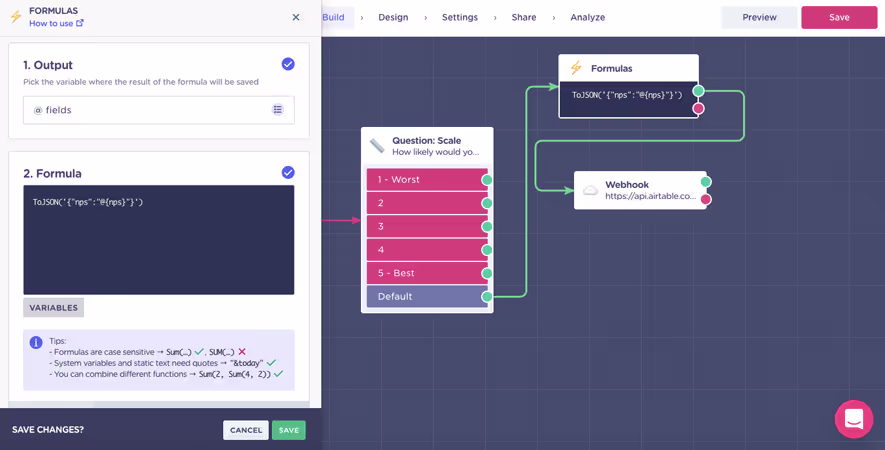Select the '1 - Worst' scale option
The width and height of the screenshot is (885, 450).
(x=427, y=180)
